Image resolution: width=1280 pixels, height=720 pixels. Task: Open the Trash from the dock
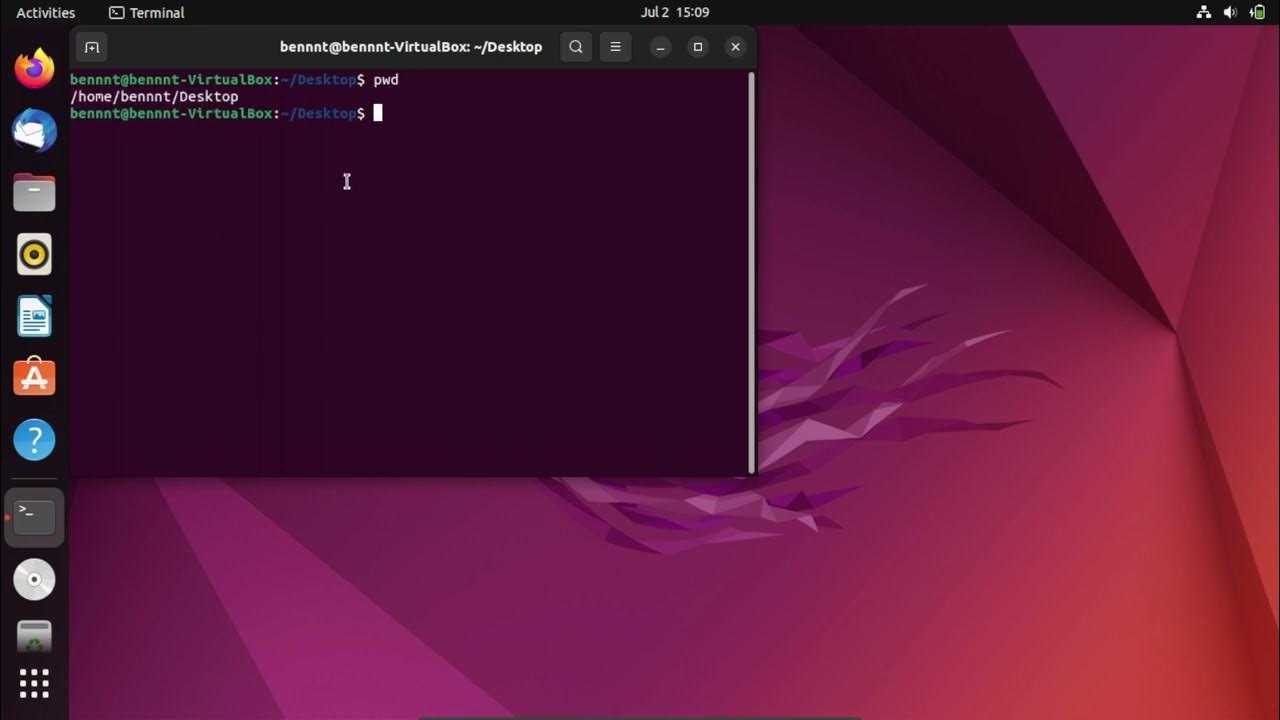point(34,636)
